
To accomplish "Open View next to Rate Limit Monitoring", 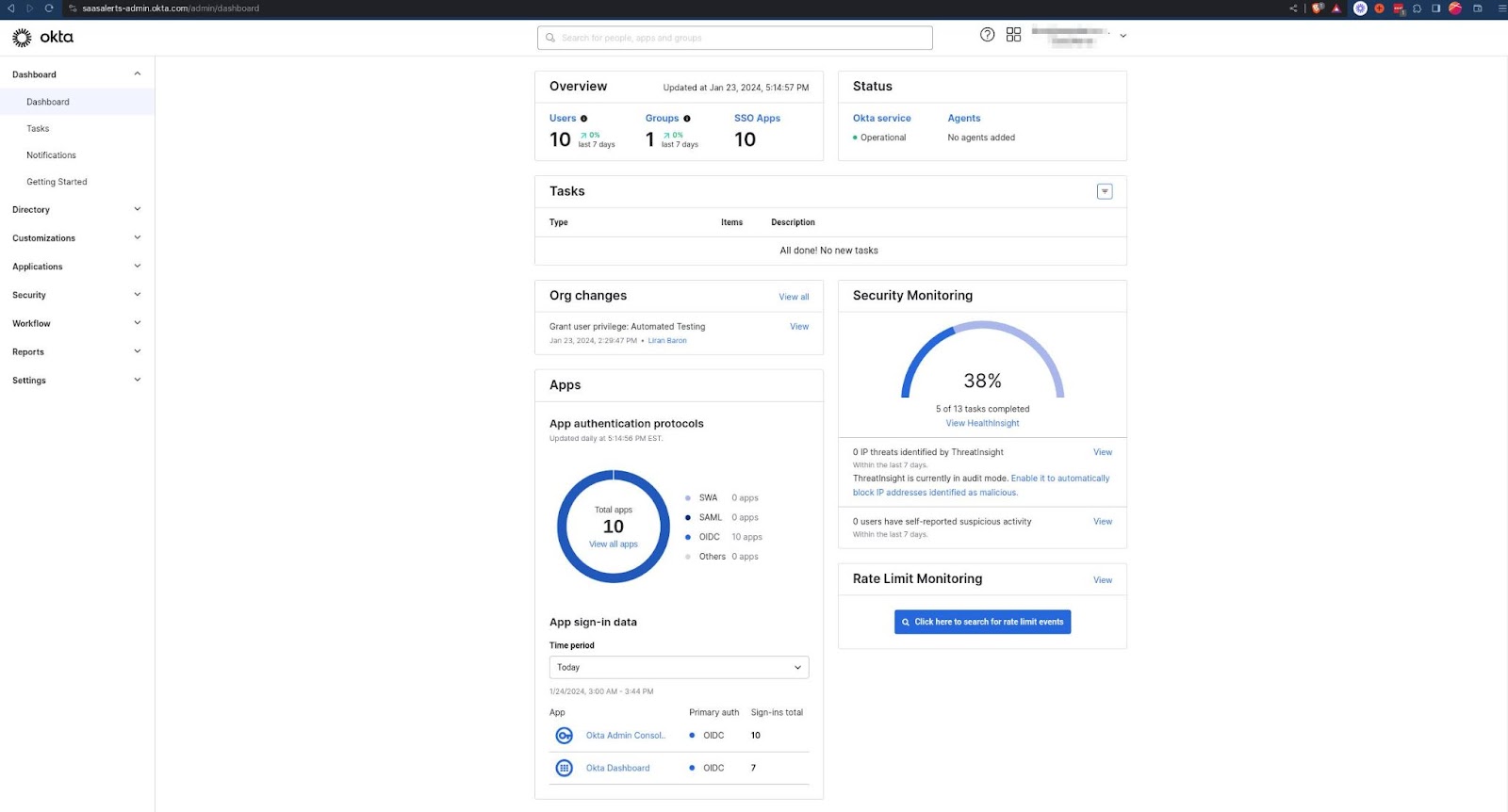I will 1103,580.
